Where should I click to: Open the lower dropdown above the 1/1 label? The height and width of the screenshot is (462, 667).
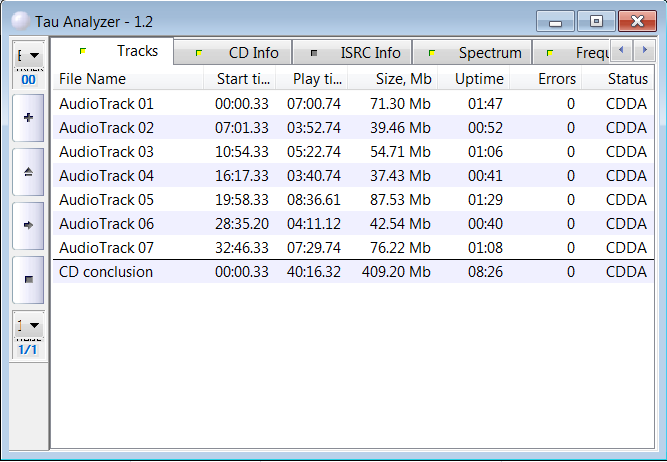click(x=28, y=325)
